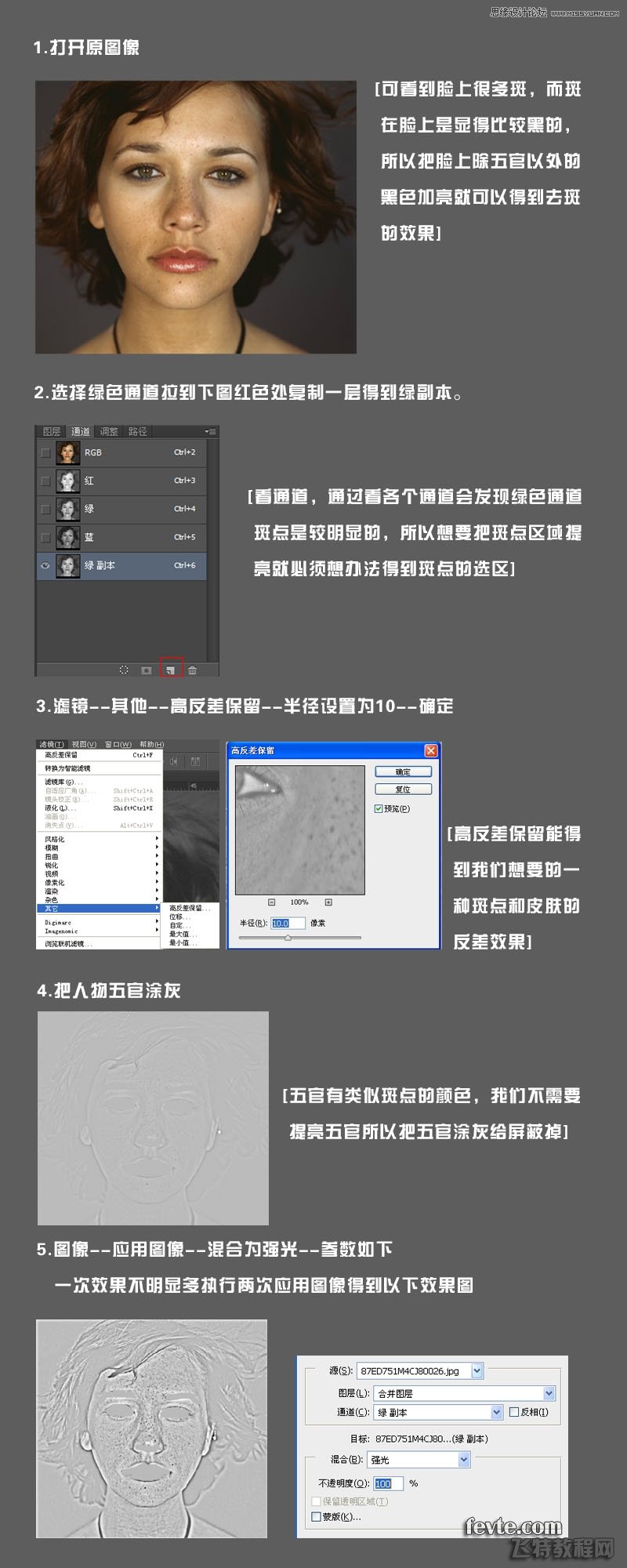Enable the 反相(I) checkbox
This screenshot has height=1568, width=627.
click(x=514, y=1412)
